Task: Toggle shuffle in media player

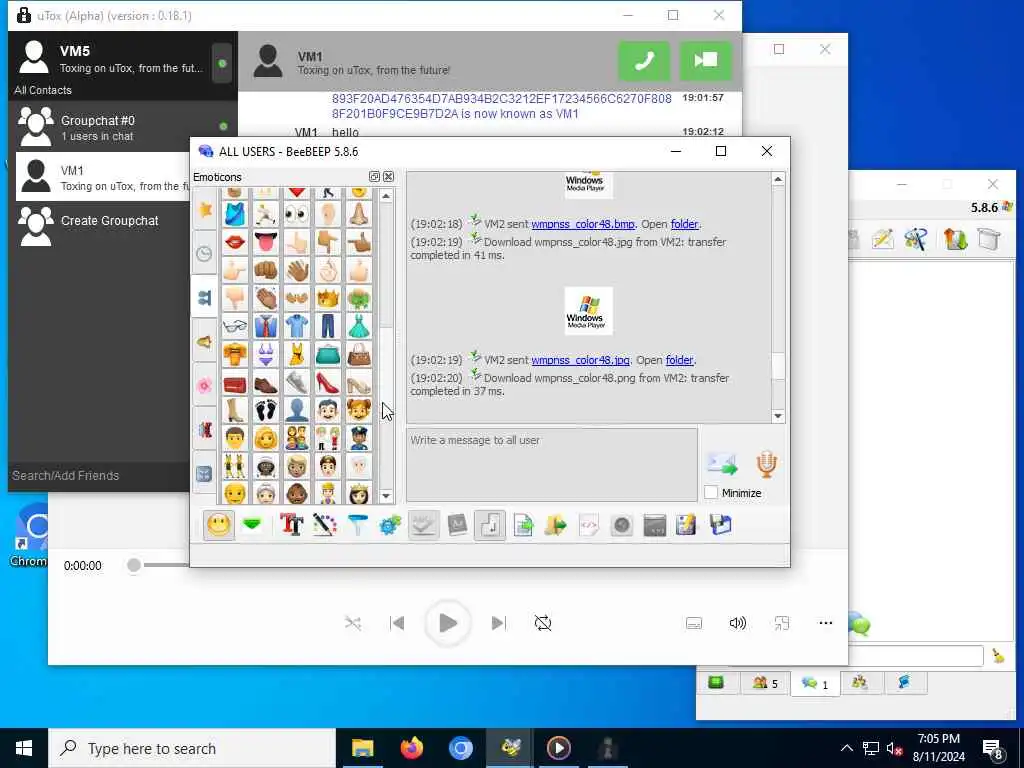Action: [353, 623]
